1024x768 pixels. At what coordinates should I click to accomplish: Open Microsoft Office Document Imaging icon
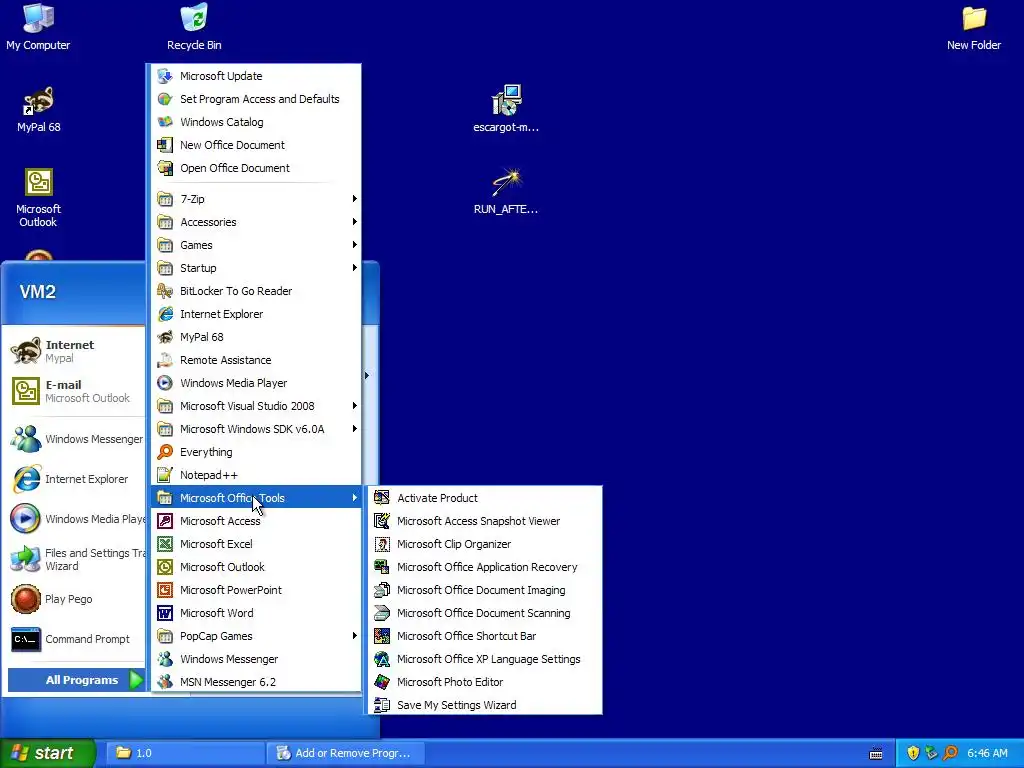[381, 590]
